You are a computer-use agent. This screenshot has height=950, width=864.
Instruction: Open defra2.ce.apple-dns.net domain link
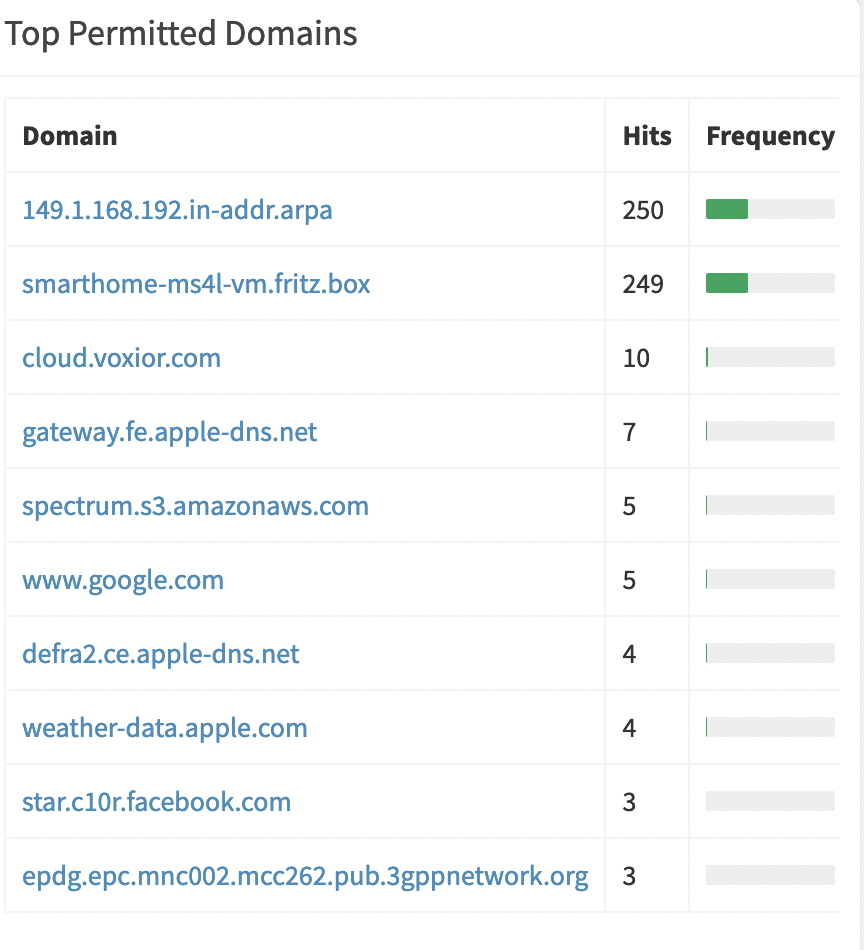160,654
